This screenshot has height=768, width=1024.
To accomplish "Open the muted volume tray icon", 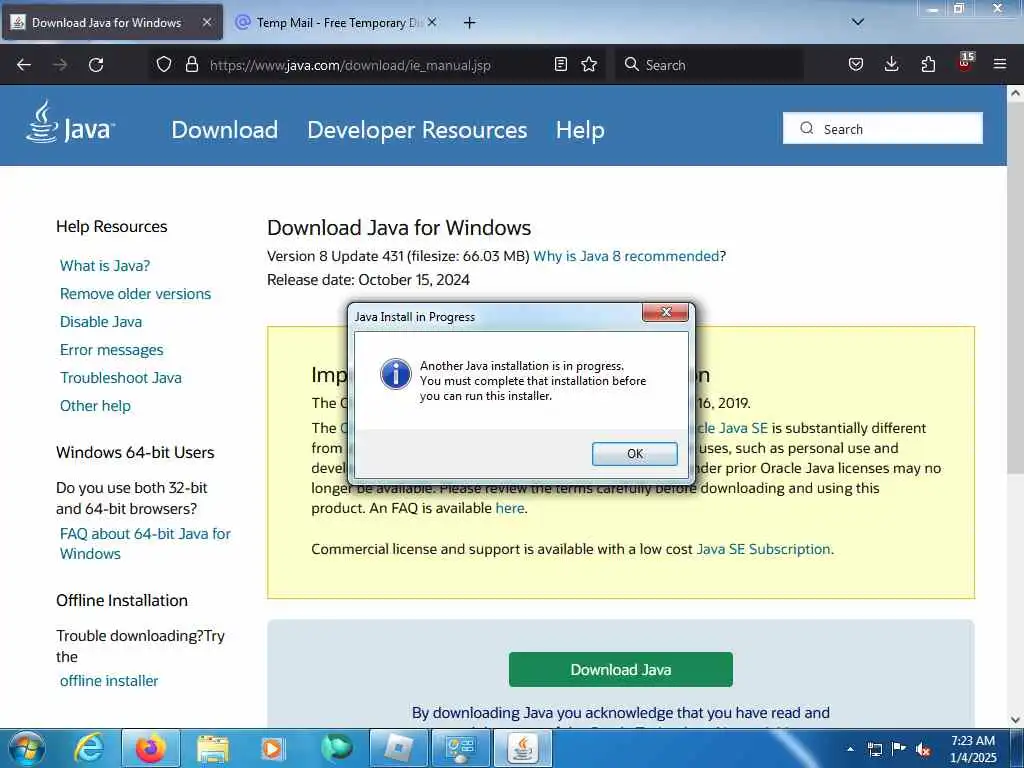I will [x=923, y=749].
